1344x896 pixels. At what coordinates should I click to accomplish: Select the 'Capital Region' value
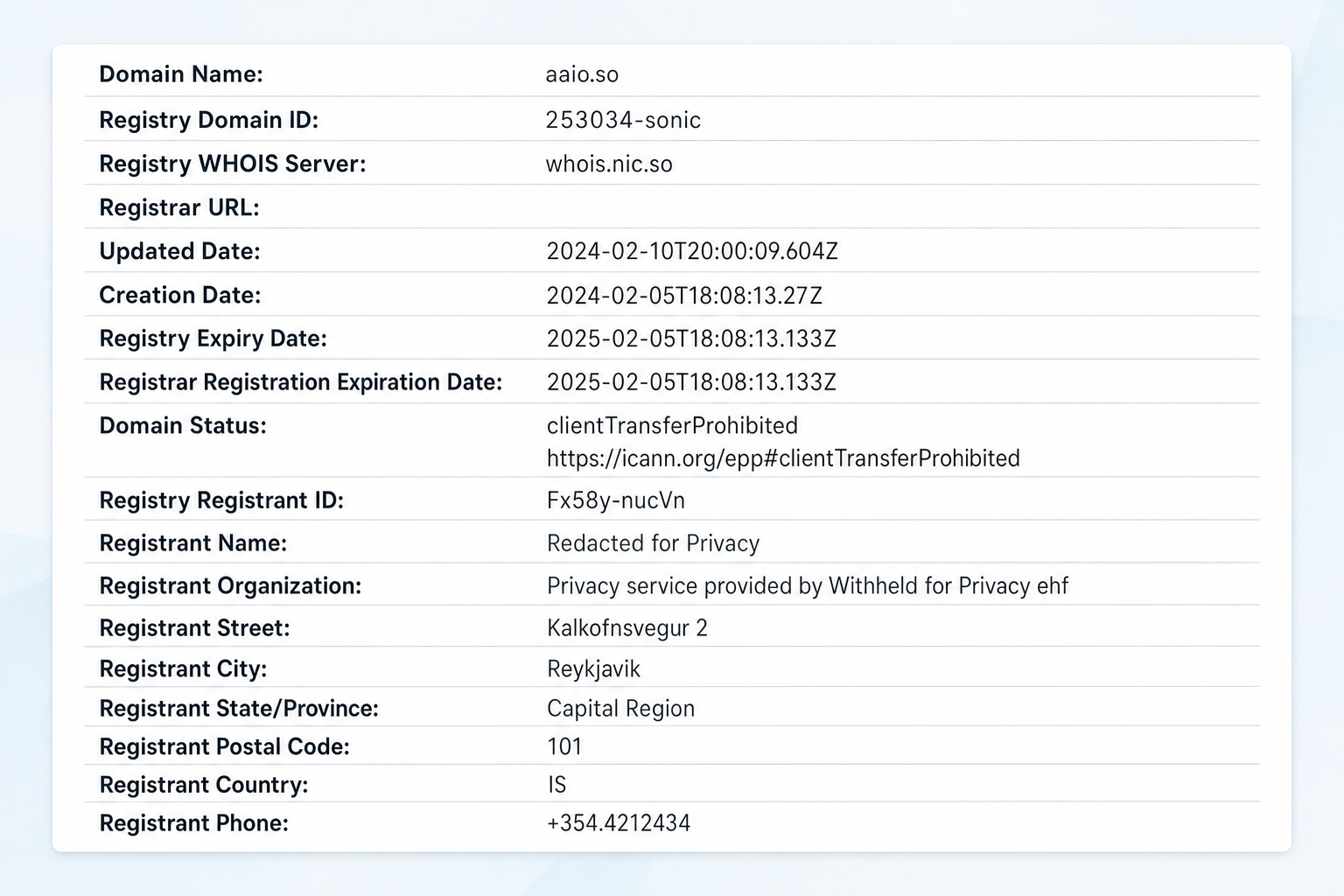(620, 709)
